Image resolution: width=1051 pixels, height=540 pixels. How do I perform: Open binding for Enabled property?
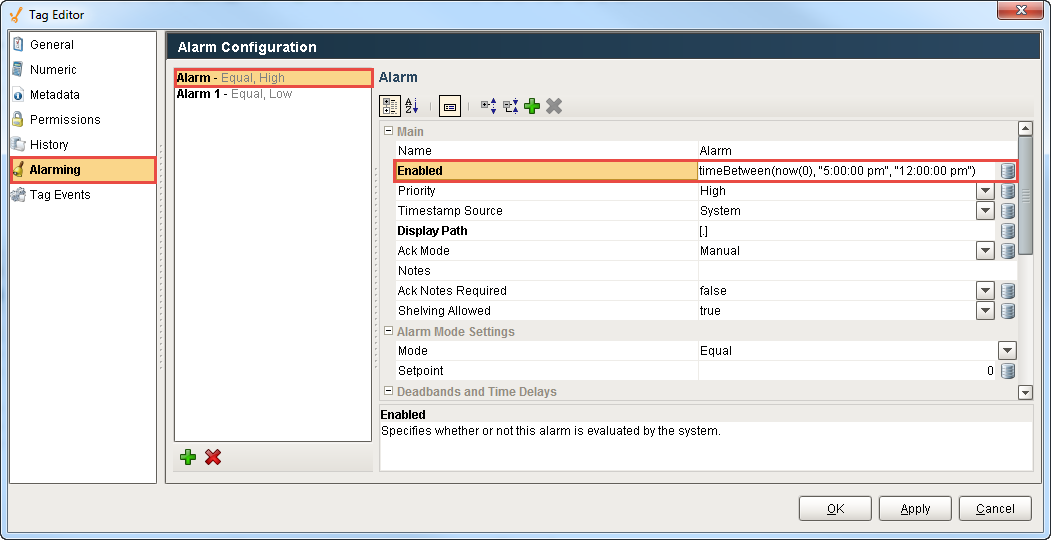(1008, 171)
